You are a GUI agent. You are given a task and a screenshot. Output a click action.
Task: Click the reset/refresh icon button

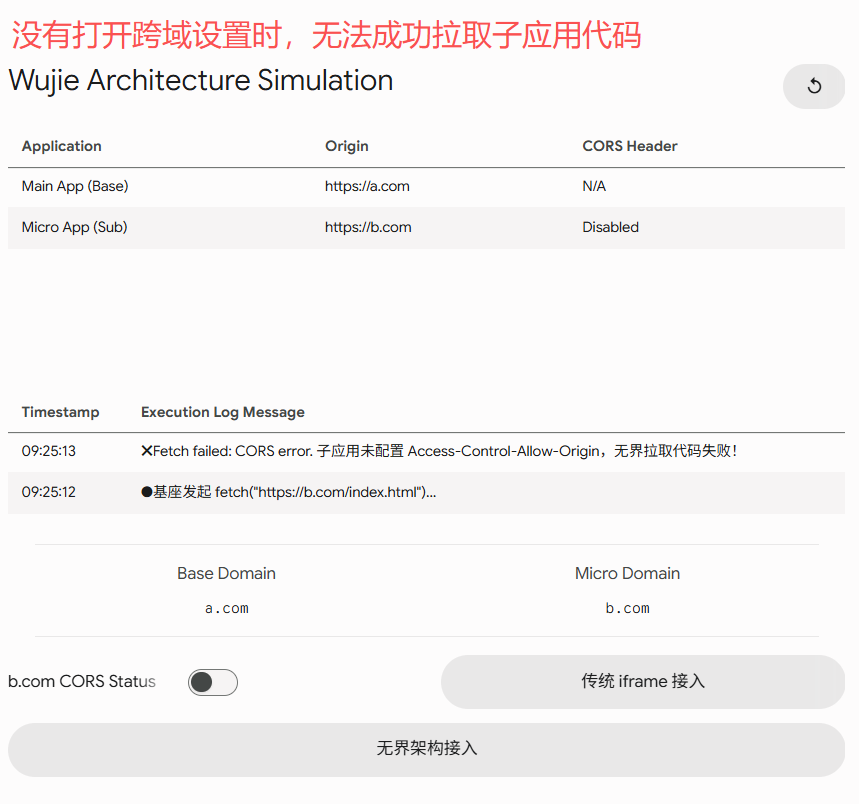coord(814,86)
